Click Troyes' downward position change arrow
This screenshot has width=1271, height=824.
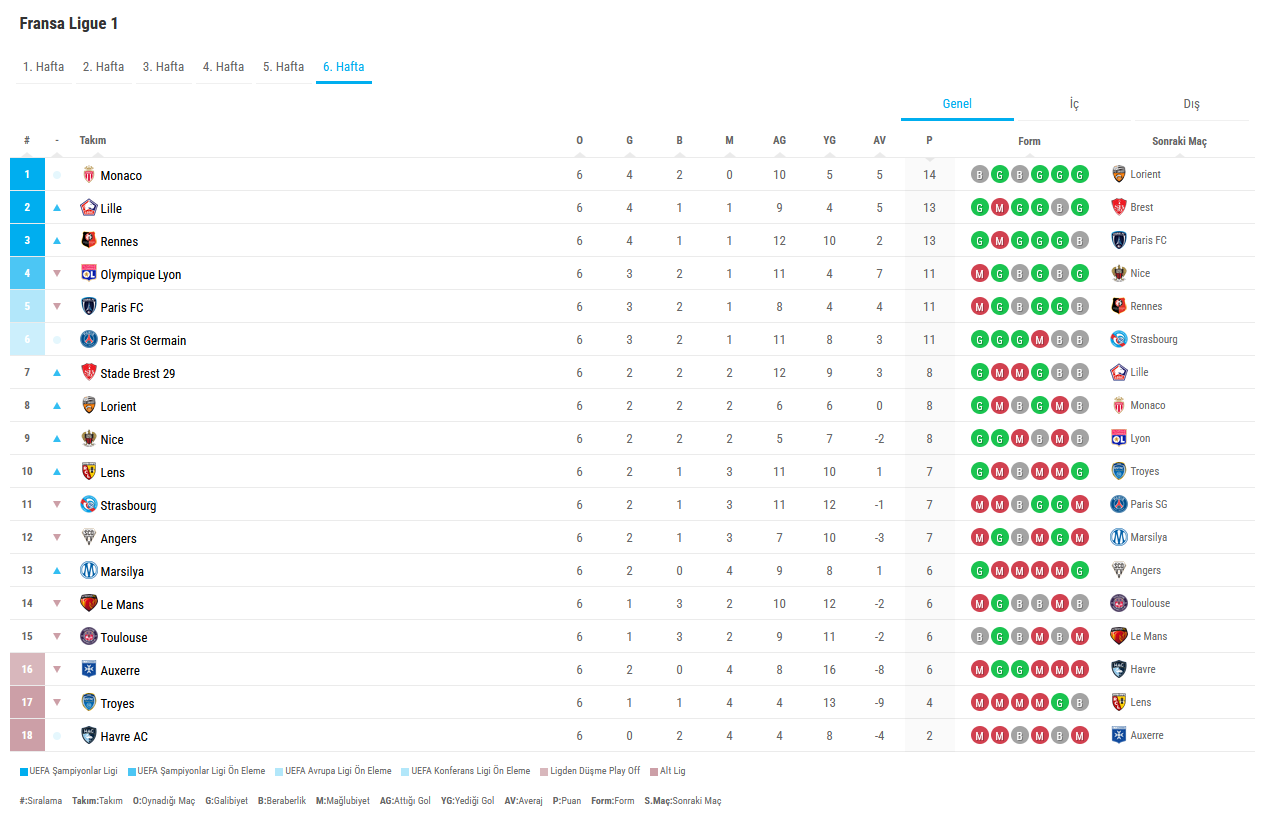click(x=57, y=703)
